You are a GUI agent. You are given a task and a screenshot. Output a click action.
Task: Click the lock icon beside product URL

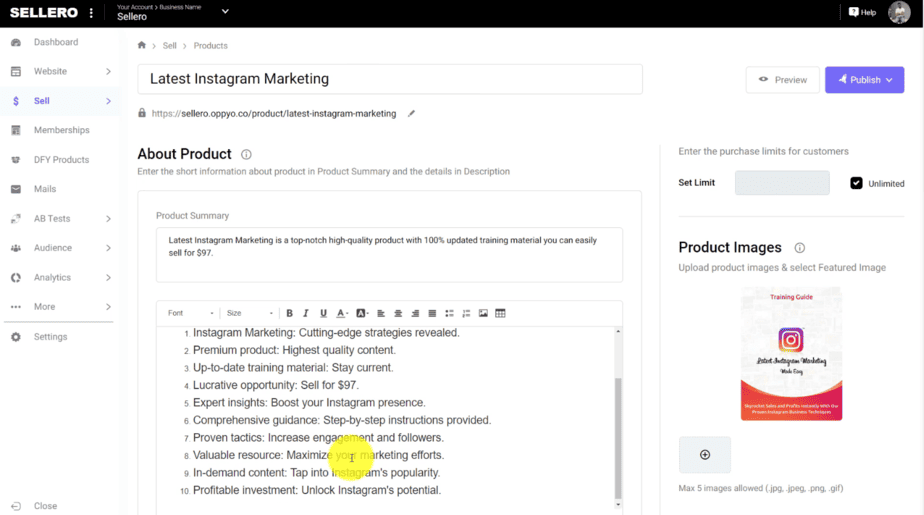coord(142,113)
